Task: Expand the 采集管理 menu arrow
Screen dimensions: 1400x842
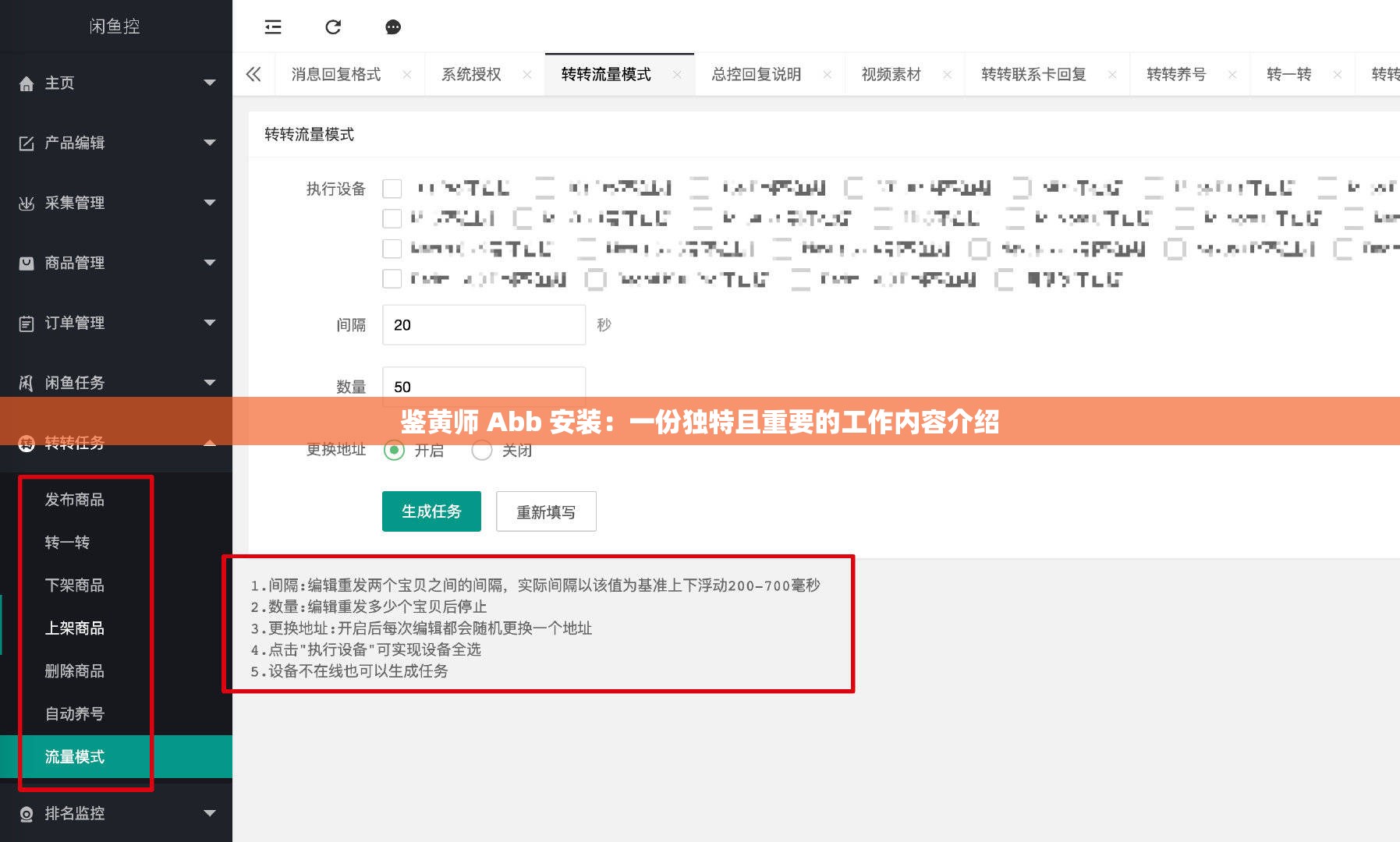Action: 210,203
